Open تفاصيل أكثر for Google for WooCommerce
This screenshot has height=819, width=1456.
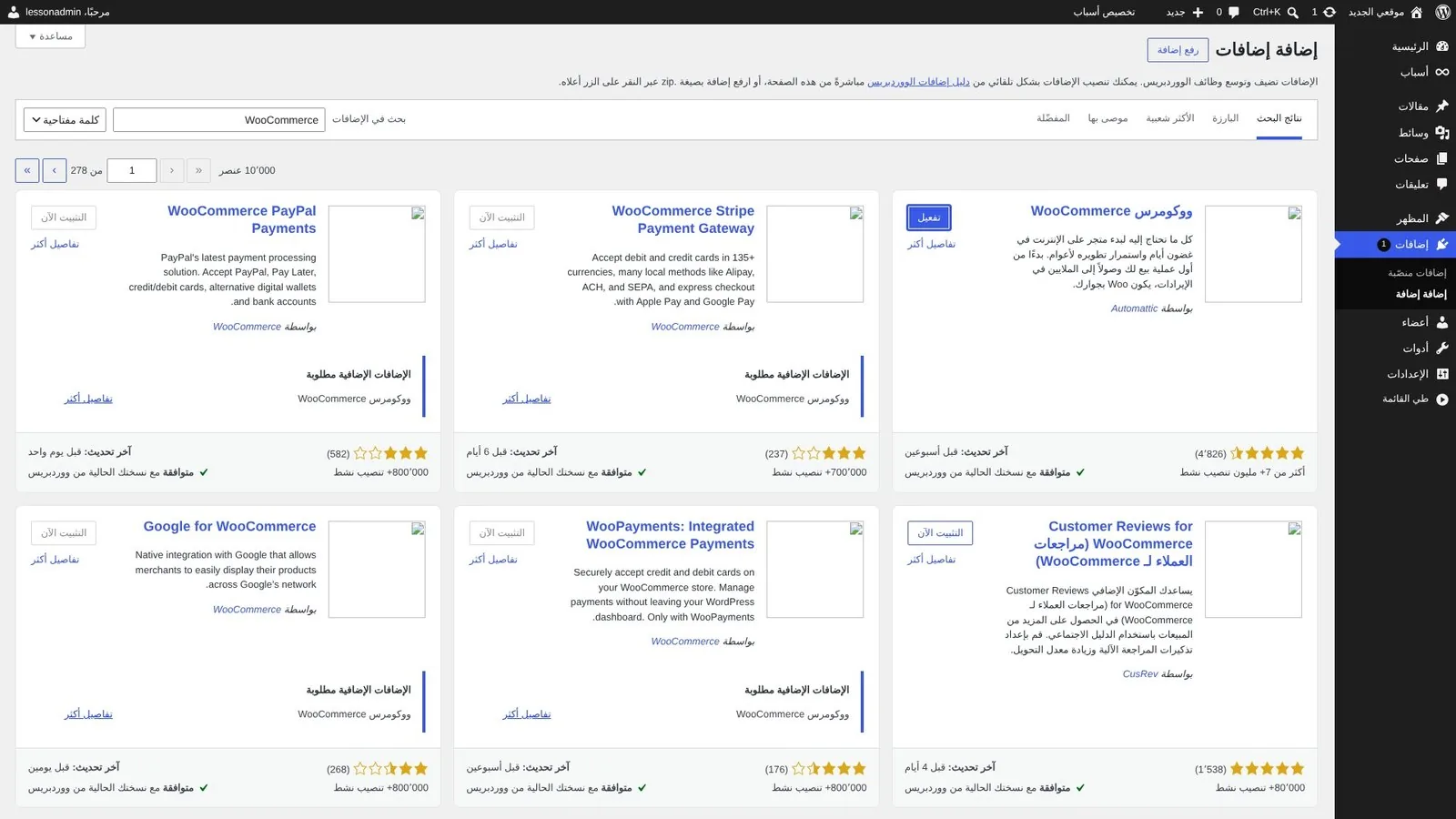[56, 560]
